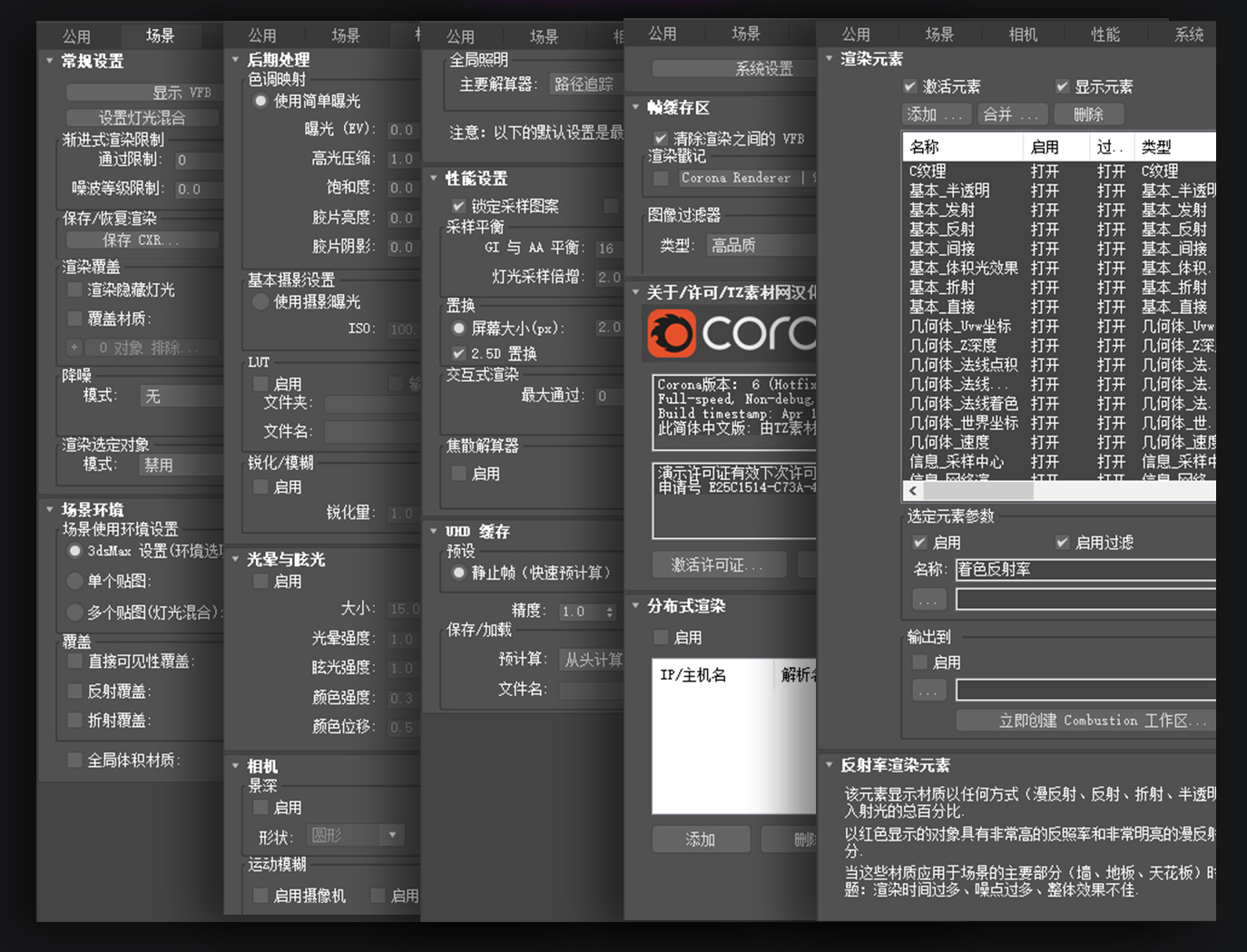Switch to the 相机 tab
1247x952 pixels.
click(x=1022, y=34)
